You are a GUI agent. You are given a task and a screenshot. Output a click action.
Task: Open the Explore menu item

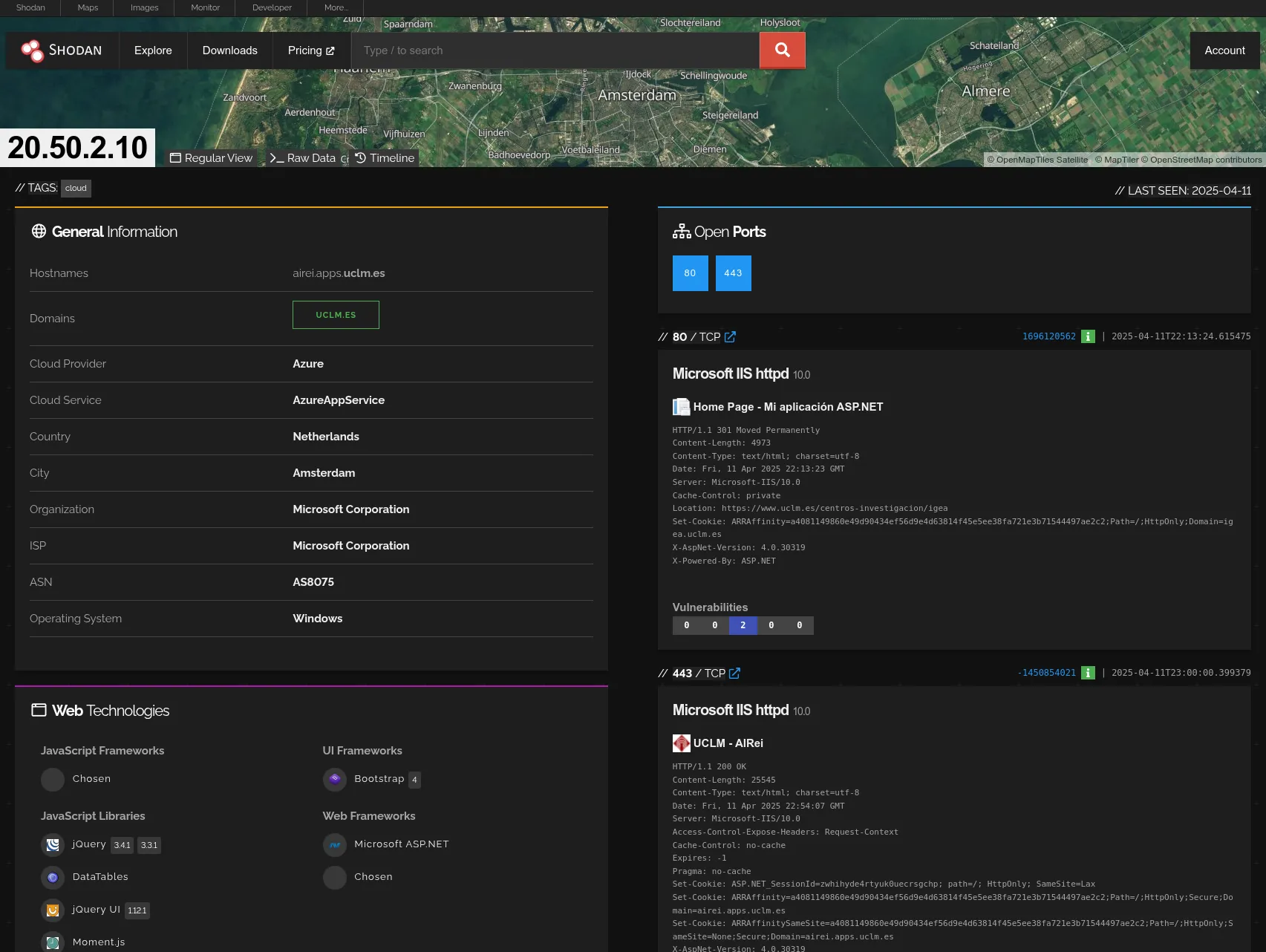[153, 50]
